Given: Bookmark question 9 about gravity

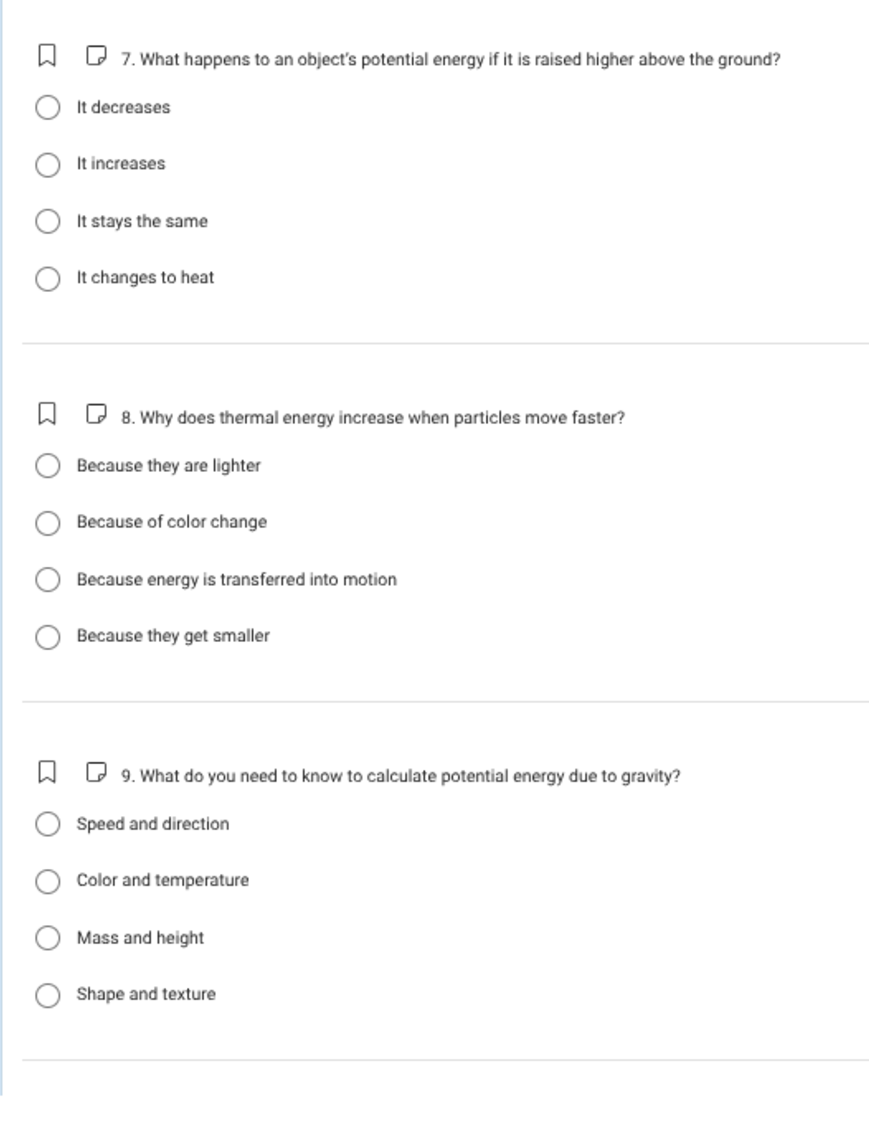Looking at the screenshot, I should pos(45,772).
